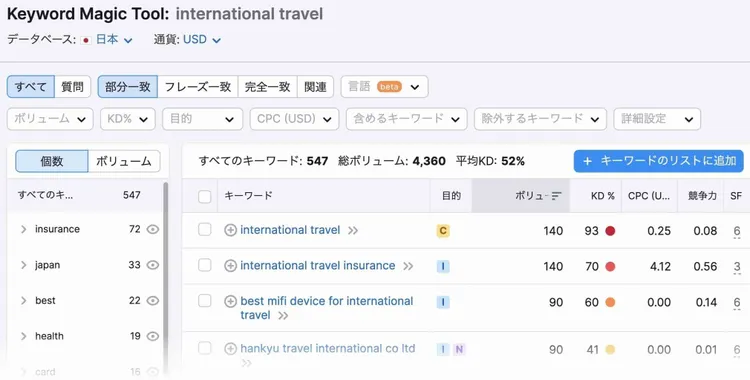Click the キーワード column header

coord(324,196)
